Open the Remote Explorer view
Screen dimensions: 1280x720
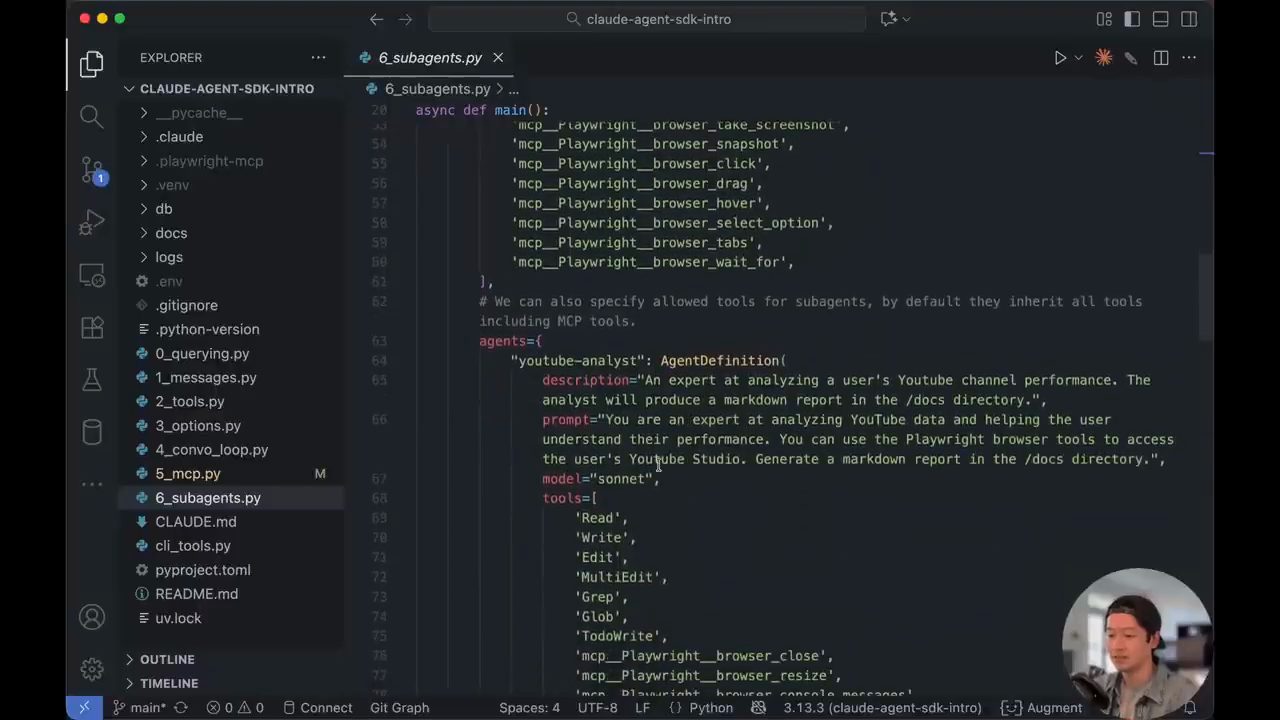pyautogui.click(x=91, y=275)
